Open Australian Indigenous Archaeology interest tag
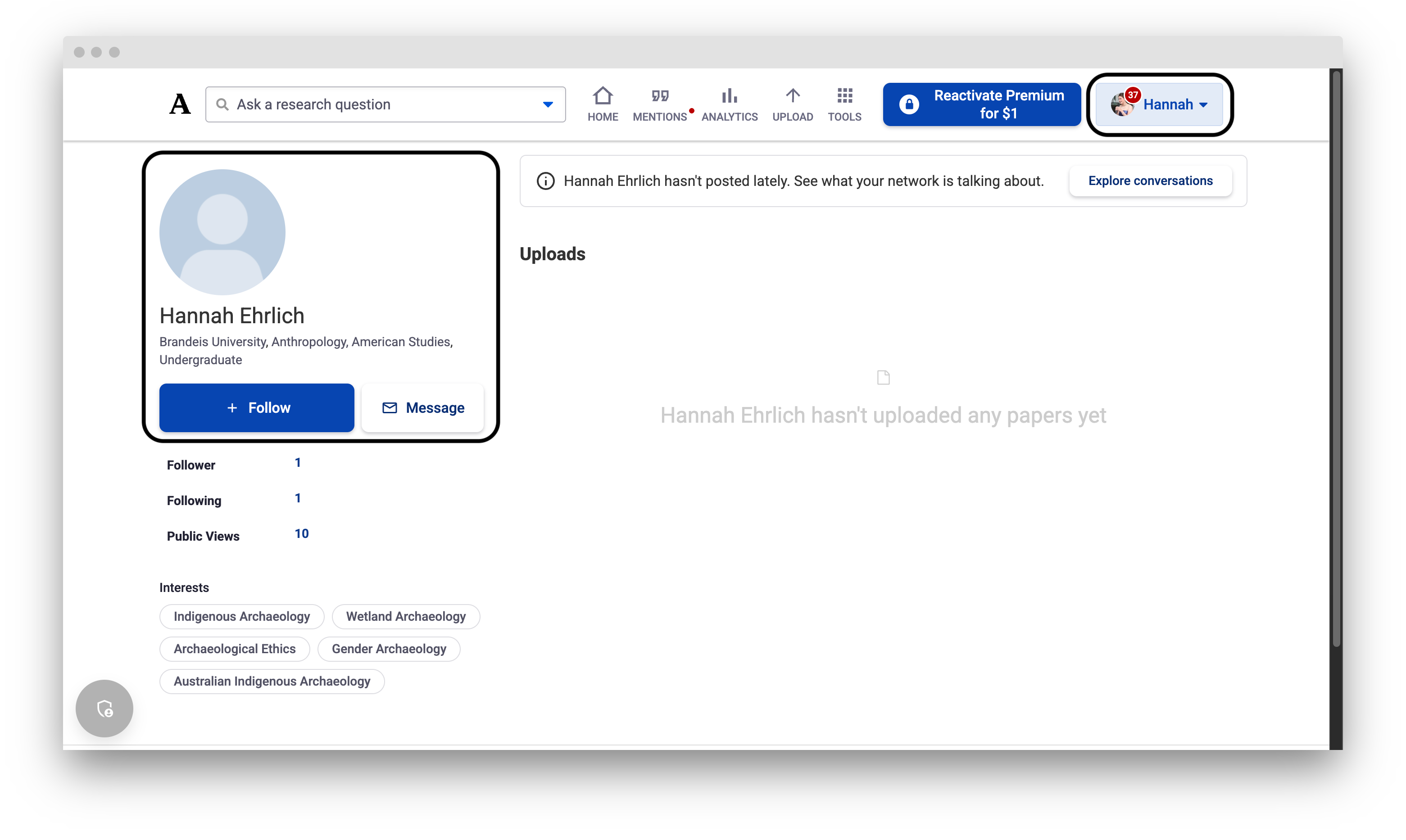 click(x=272, y=681)
